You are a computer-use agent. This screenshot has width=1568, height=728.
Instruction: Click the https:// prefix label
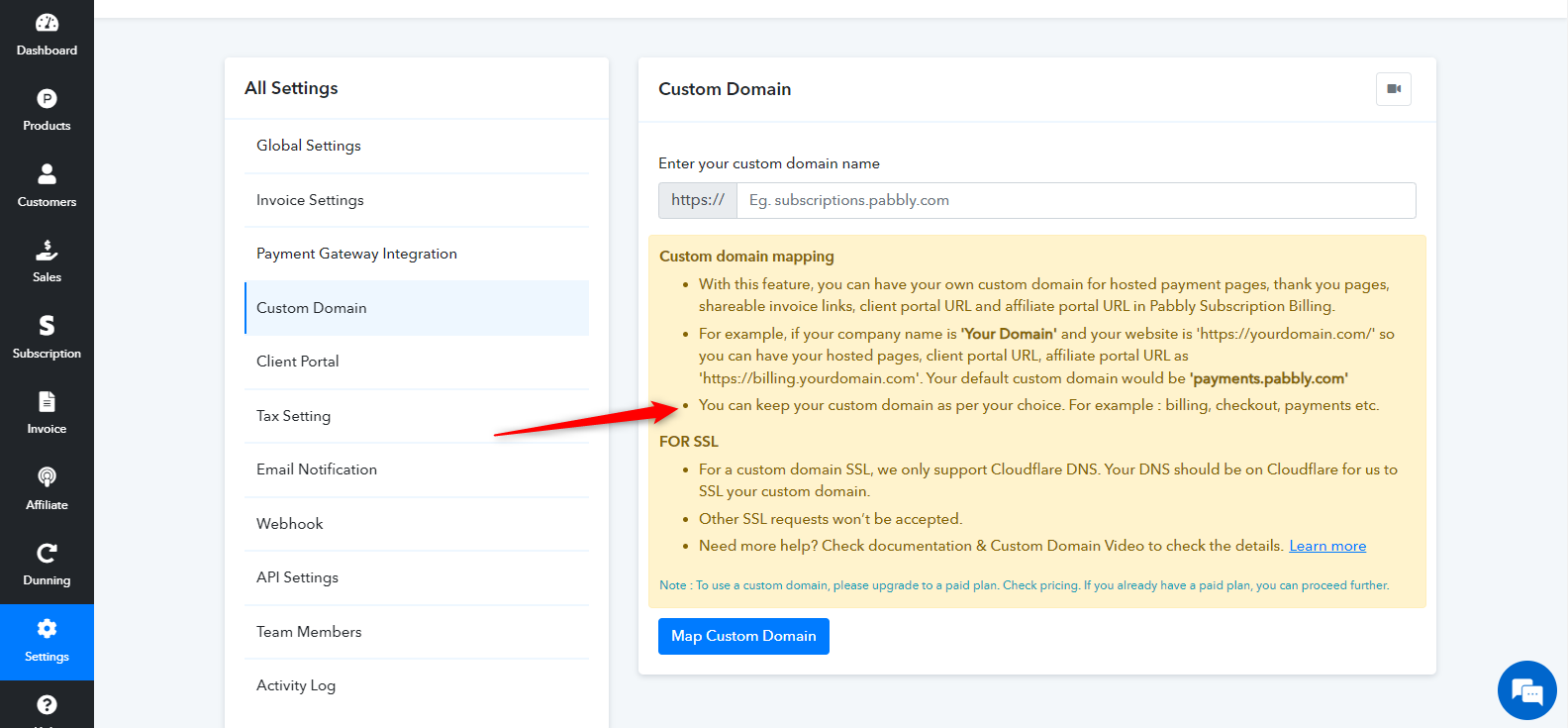click(698, 200)
